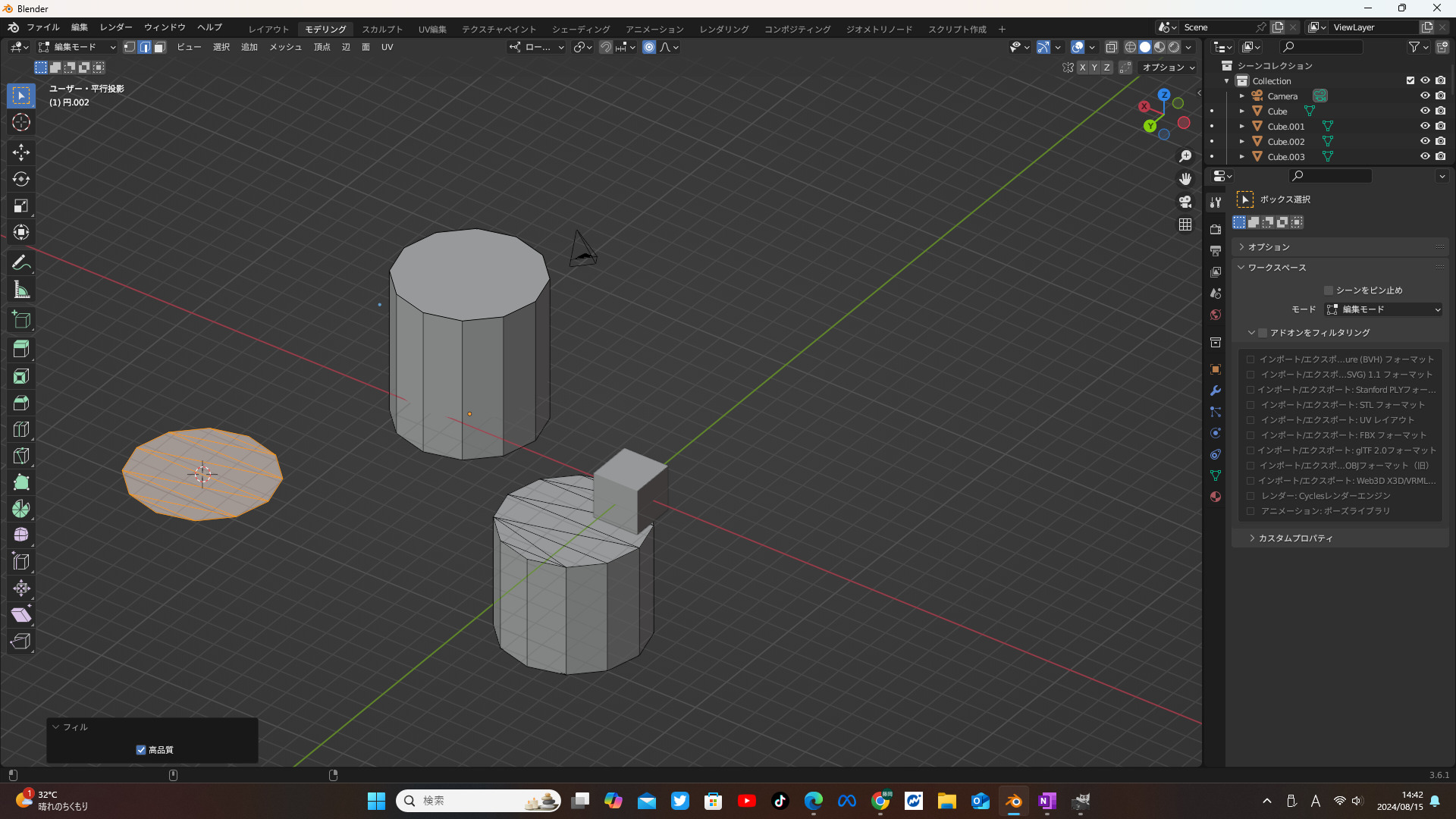Enable Cycles render engine addon checkbox
Image resolution: width=1456 pixels, height=819 pixels.
1250,496
